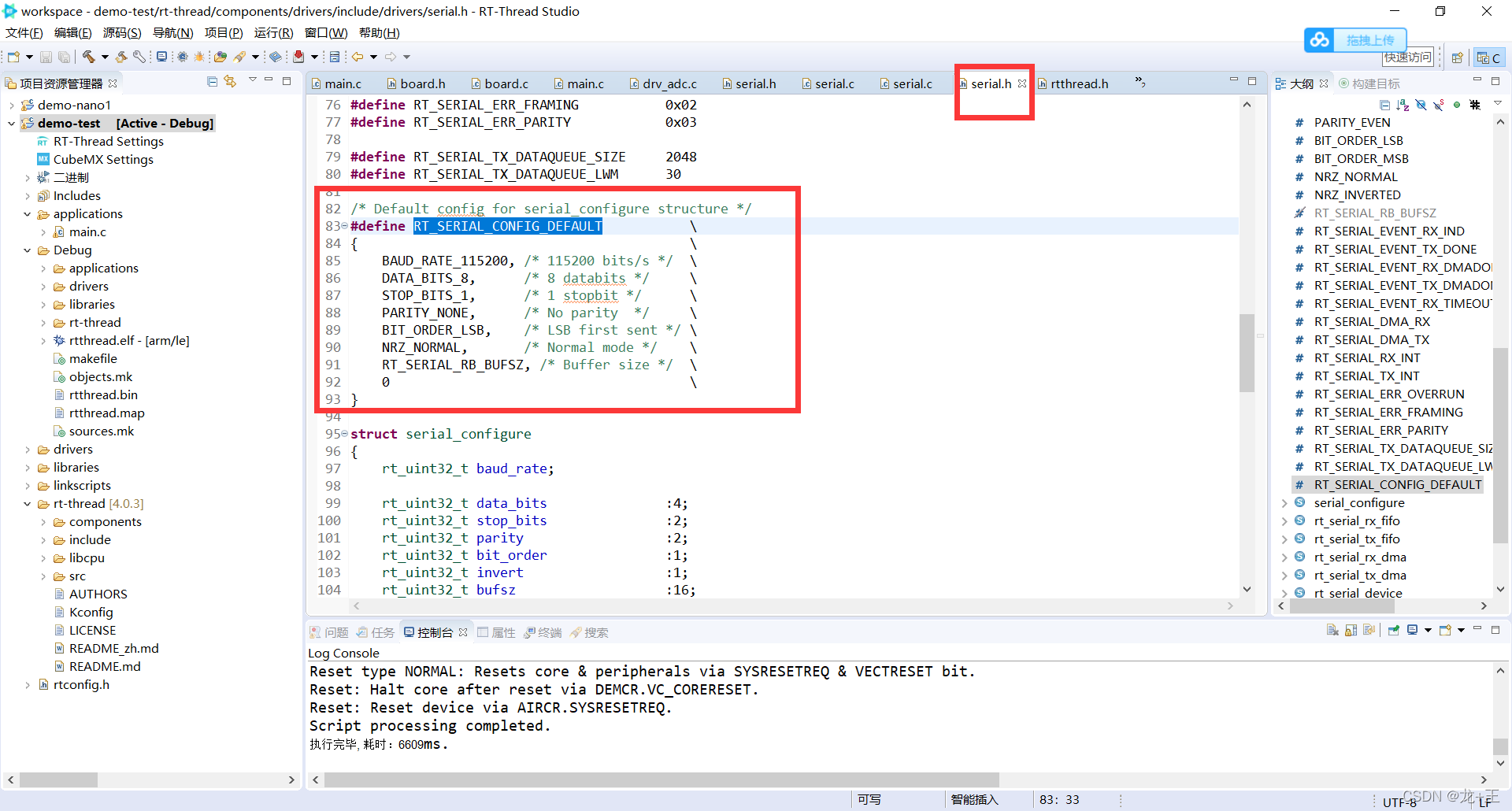Click Link with Editor arrows icon

pyautogui.click(x=230, y=82)
